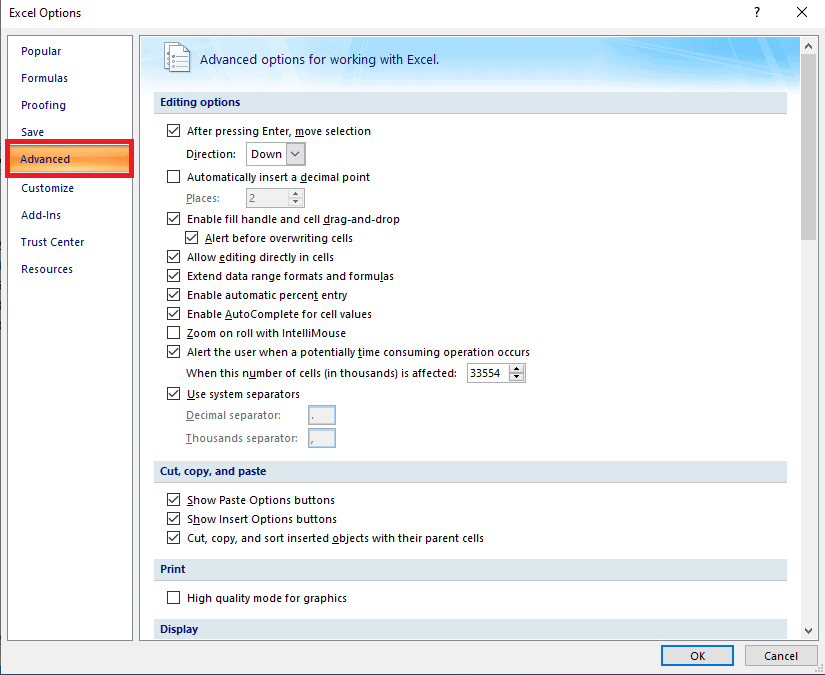Select the Proofing category
The width and height of the screenshot is (825, 675).
click(x=43, y=105)
